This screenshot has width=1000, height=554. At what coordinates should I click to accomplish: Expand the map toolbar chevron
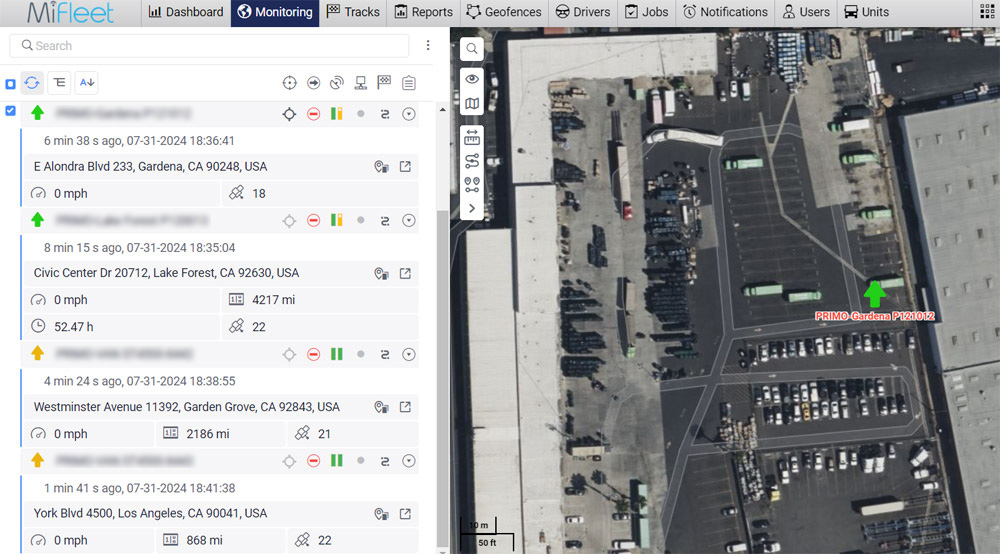tap(472, 208)
